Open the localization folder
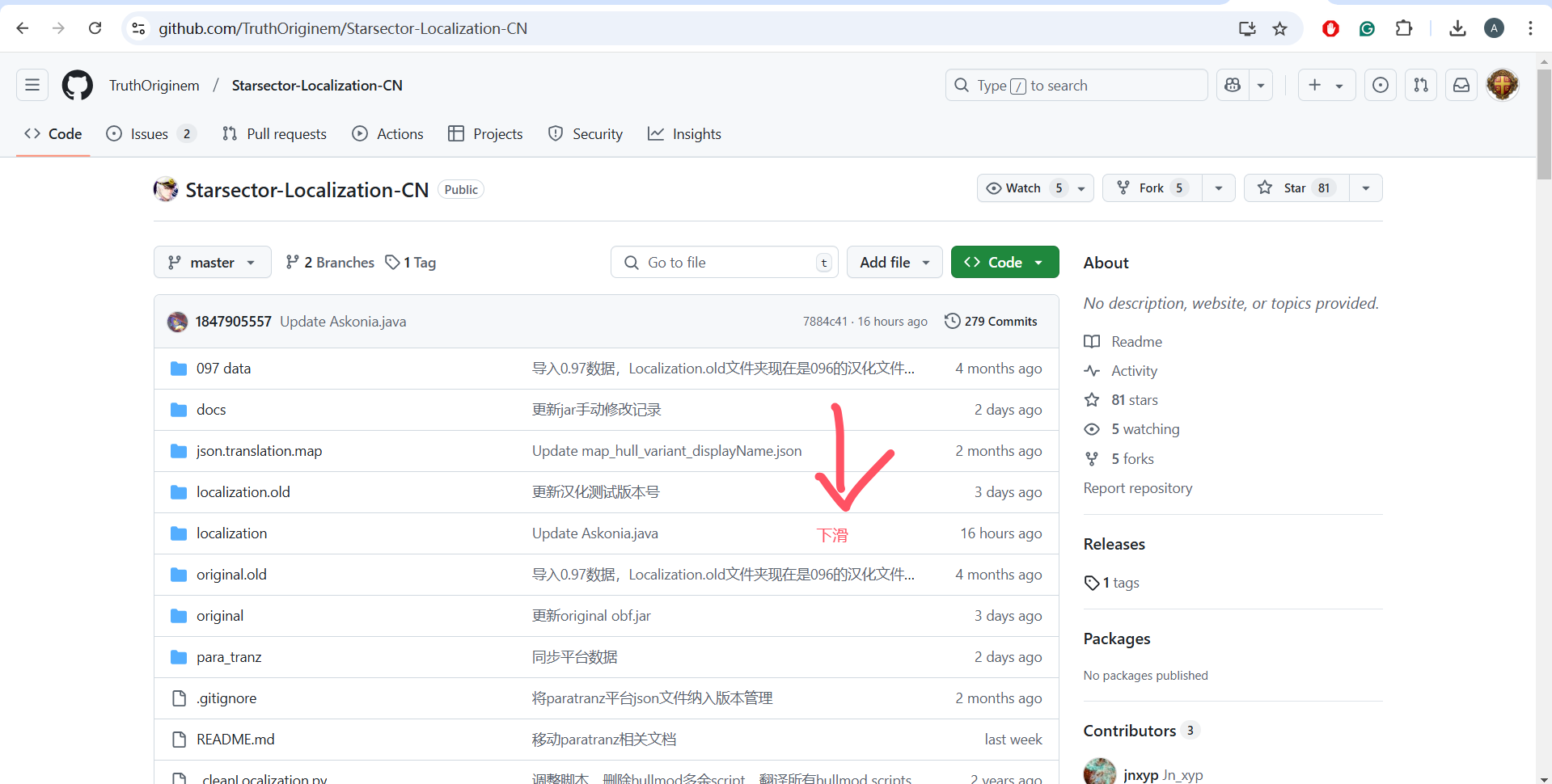This screenshot has width=1552, height=784. click(231, 533)
